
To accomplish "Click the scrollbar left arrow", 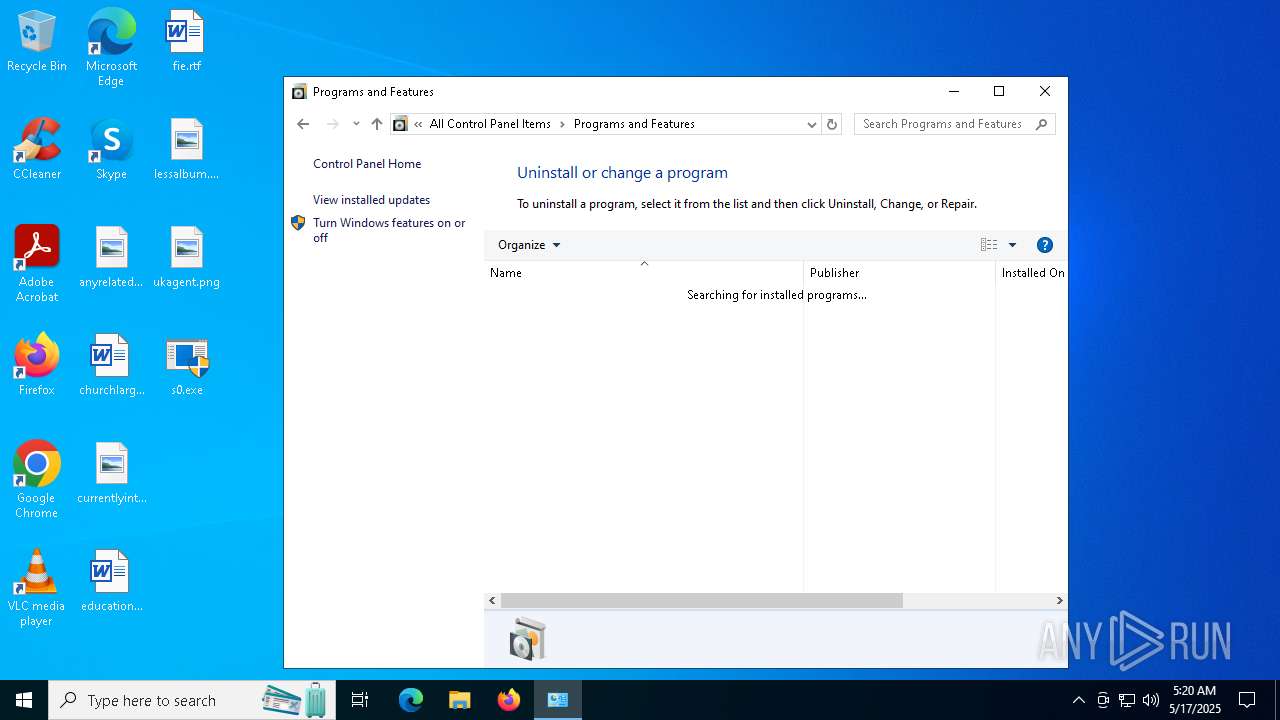I will click(x=492, y=600).
